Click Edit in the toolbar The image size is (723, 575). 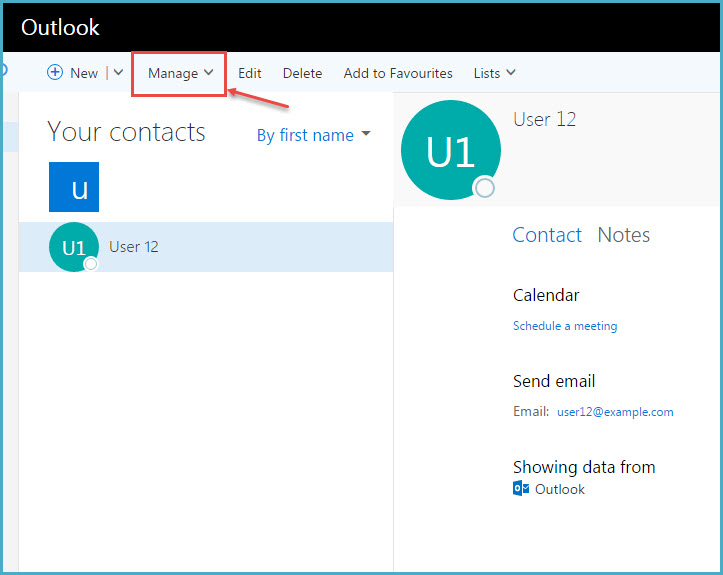pyautogui.click(x=249, y=73)
